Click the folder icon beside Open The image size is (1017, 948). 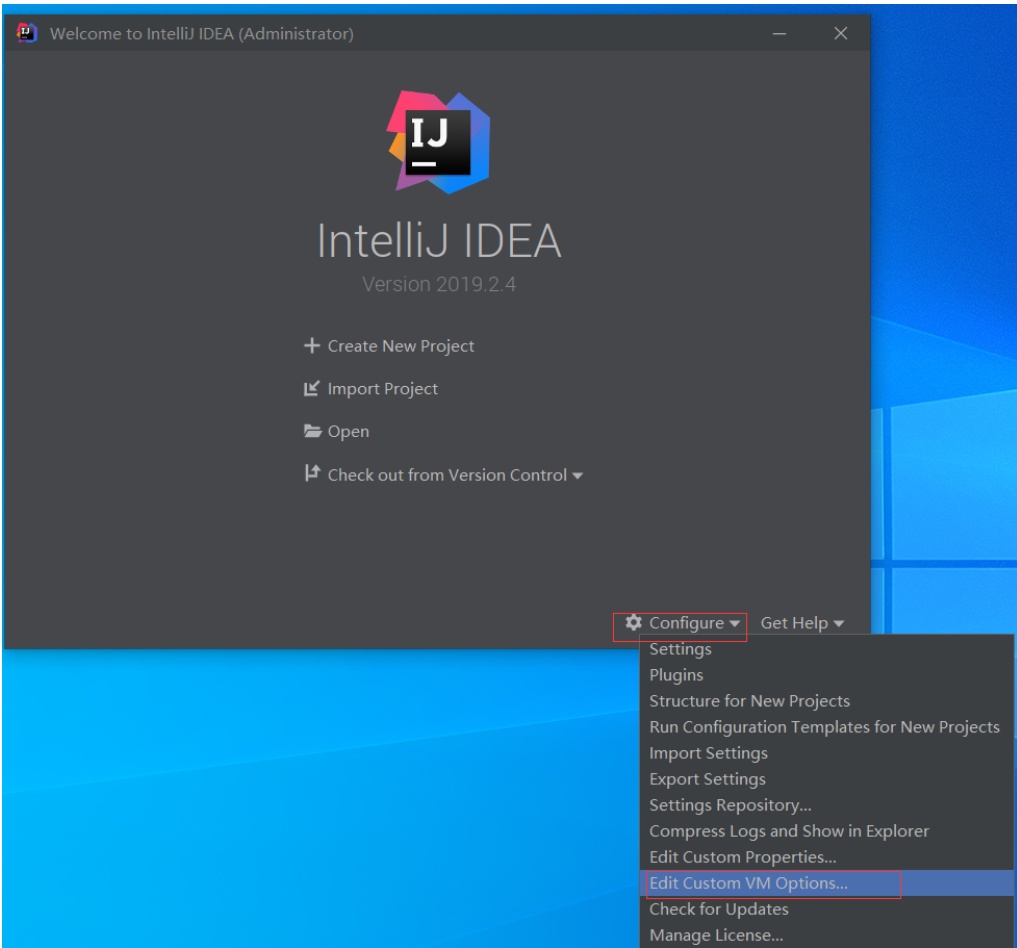point(313,431)
